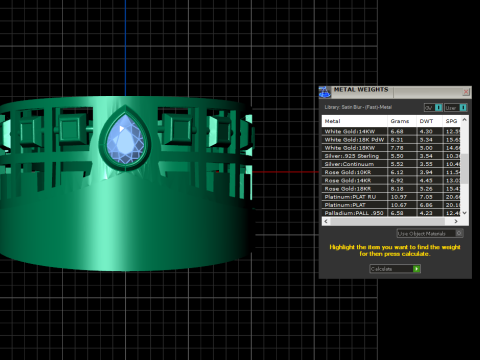This screenshot has width=480, height=360.
Task: Click the 6.92 grams cell
Action: 402,180
